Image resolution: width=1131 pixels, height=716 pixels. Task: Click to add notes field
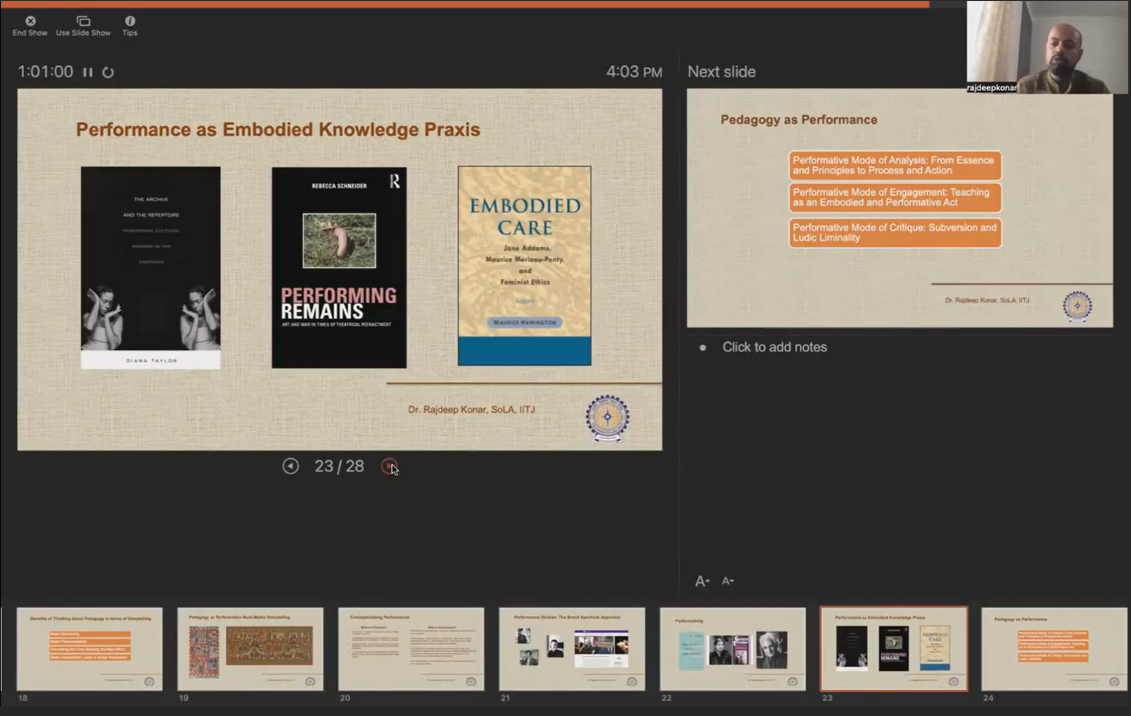pos(775,347)
